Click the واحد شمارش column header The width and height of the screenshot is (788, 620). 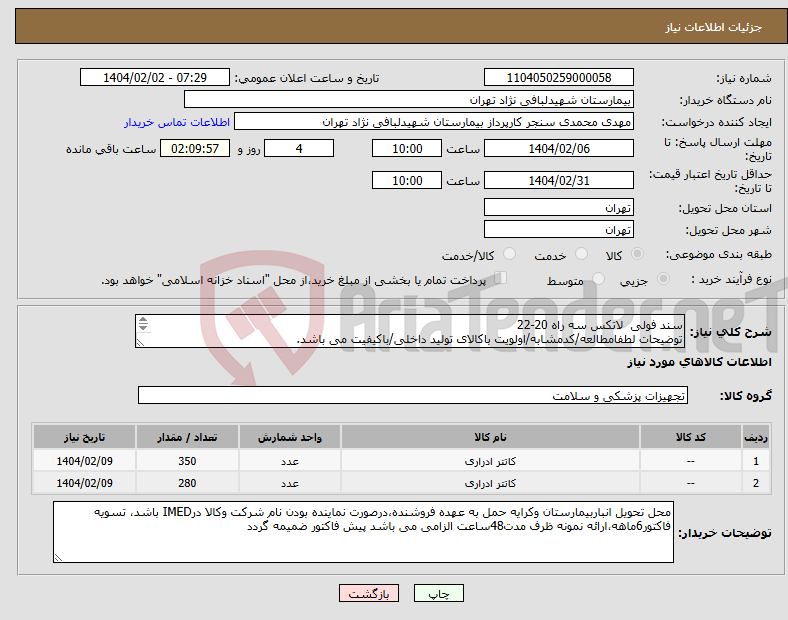290,437
